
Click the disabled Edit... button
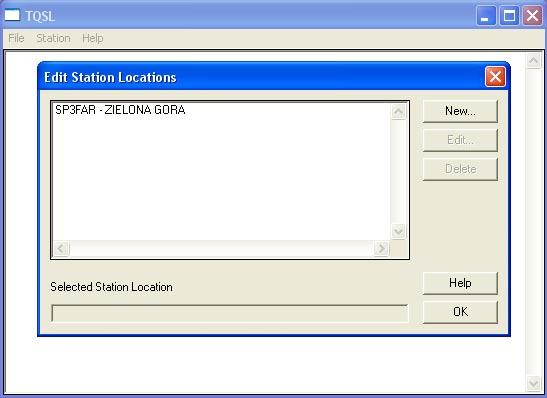point(460,140)
